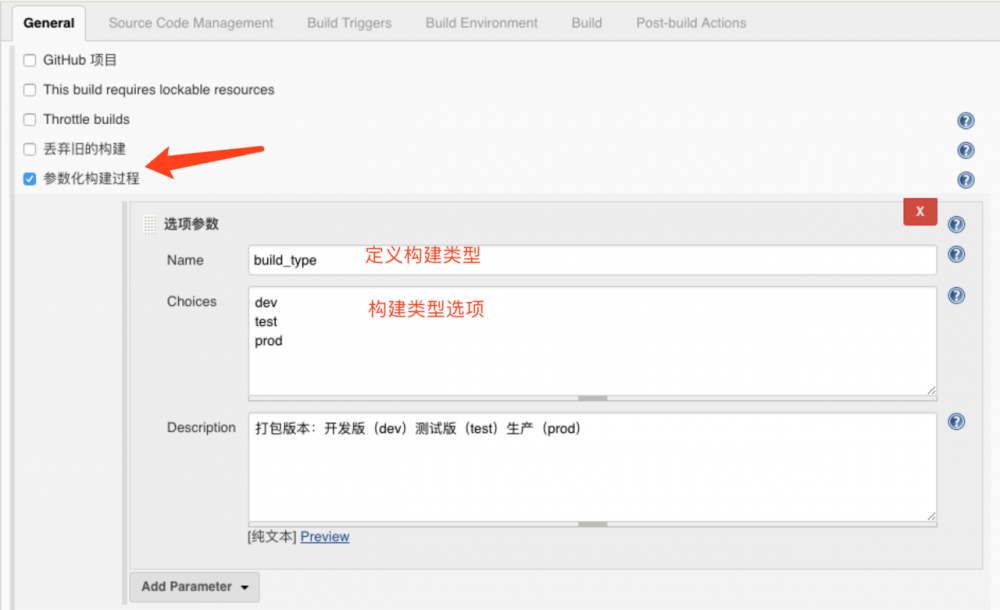1000x610 pixels.
Task: Jump to the Build tab
Action: (x=587, y=23)
